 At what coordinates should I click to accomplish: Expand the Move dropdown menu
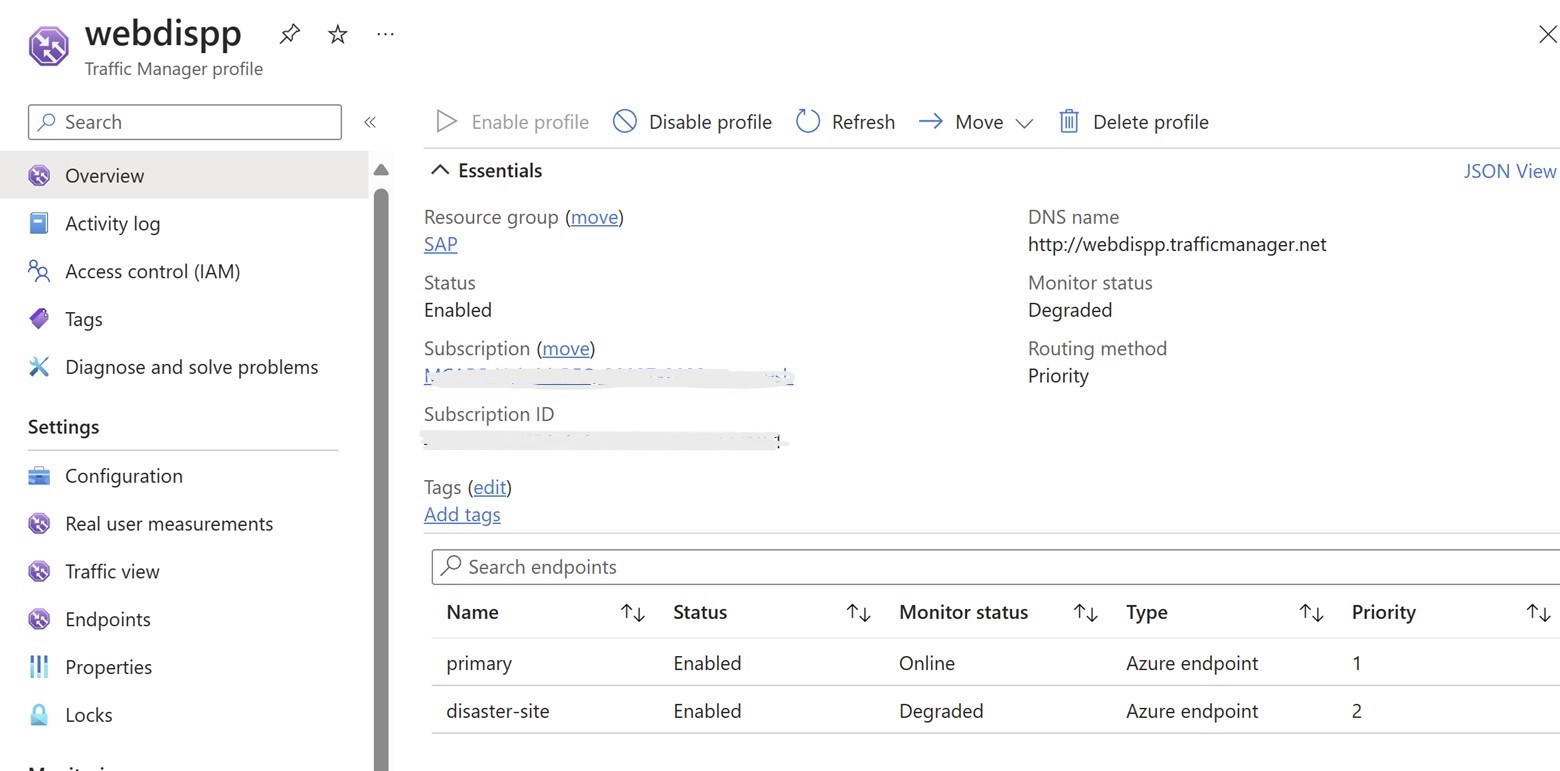click(1024, 123)
